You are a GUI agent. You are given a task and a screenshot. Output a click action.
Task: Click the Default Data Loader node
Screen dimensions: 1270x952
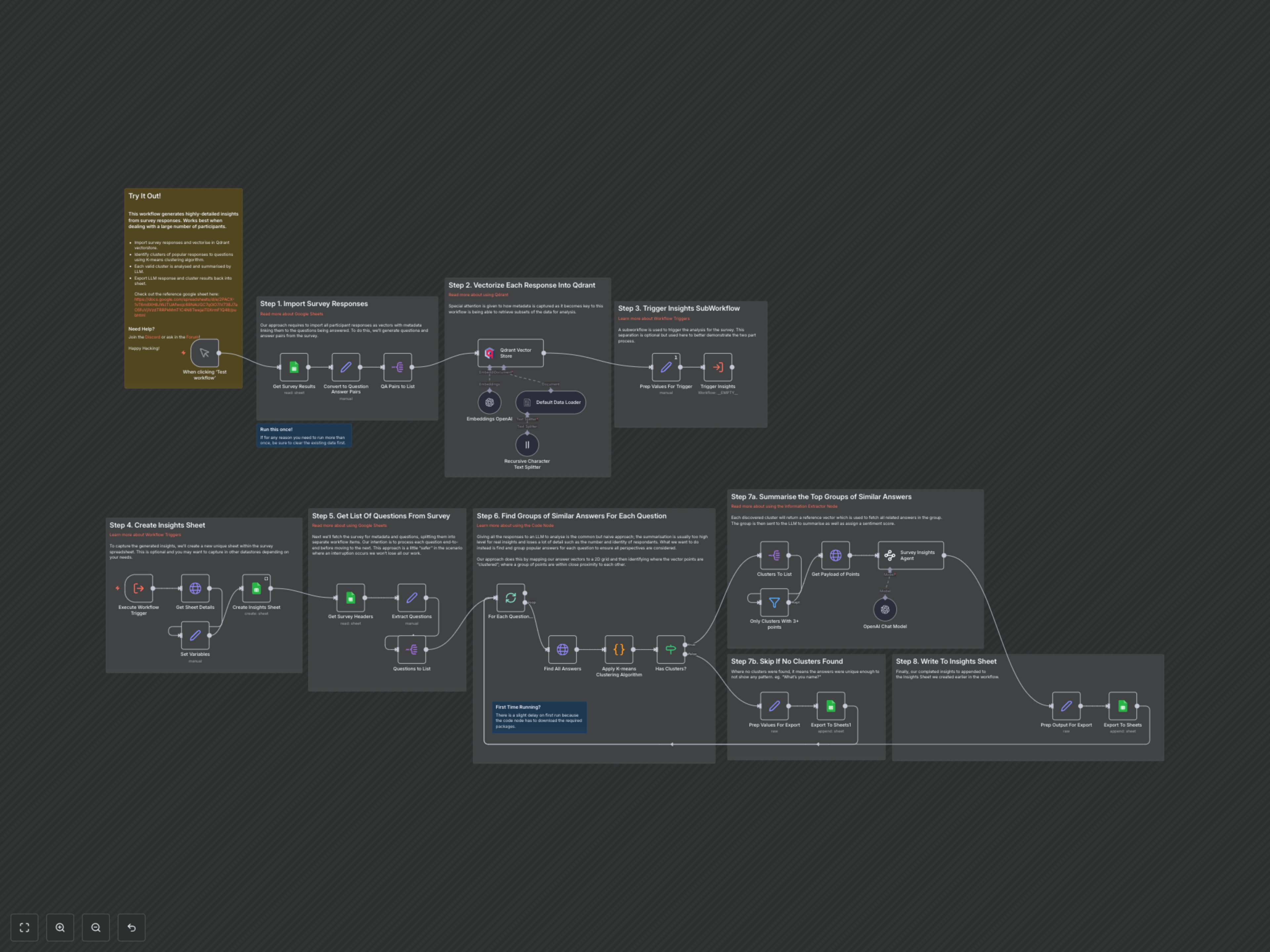pyautogui.click(x=551, y=402)
